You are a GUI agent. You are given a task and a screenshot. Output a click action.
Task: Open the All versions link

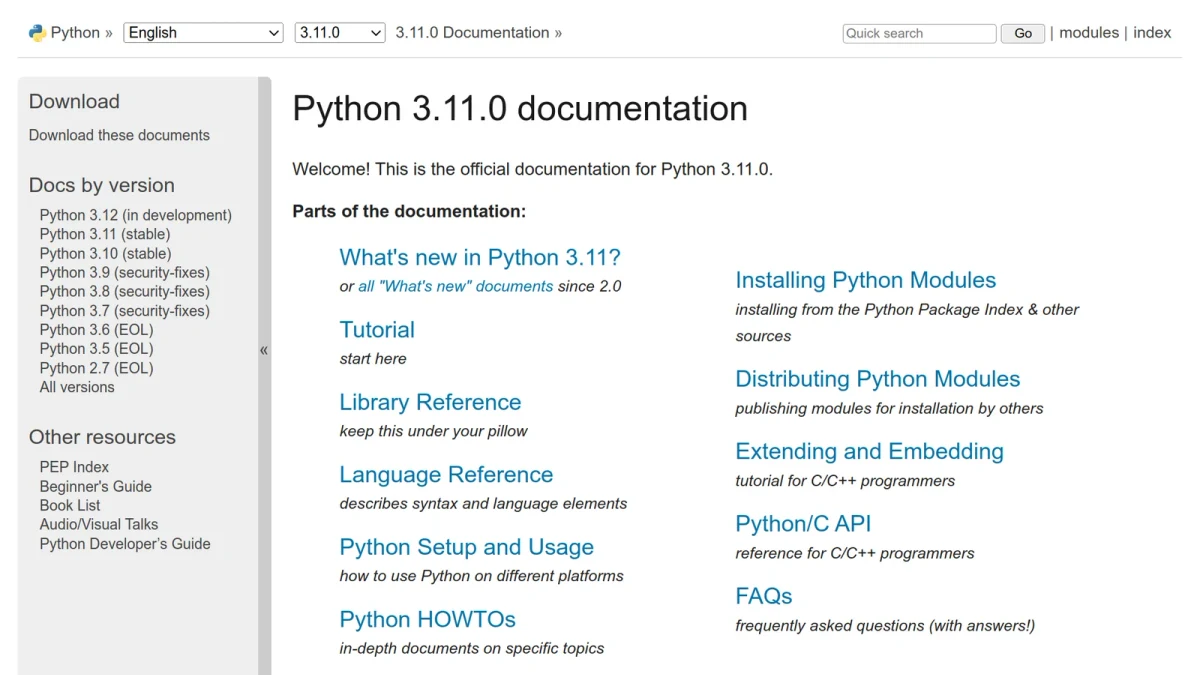click(x=77, y=387)
